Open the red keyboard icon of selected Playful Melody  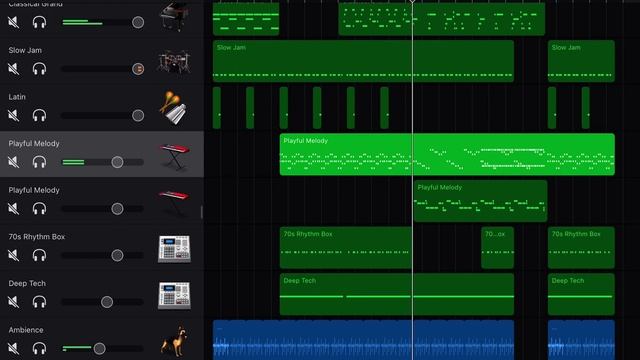coord(175,157)
